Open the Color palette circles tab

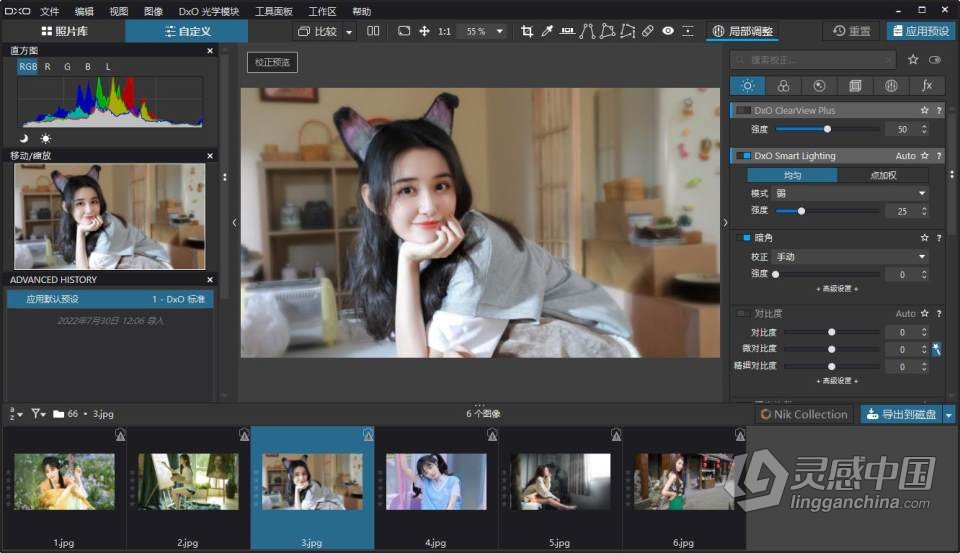click(783, 86)
